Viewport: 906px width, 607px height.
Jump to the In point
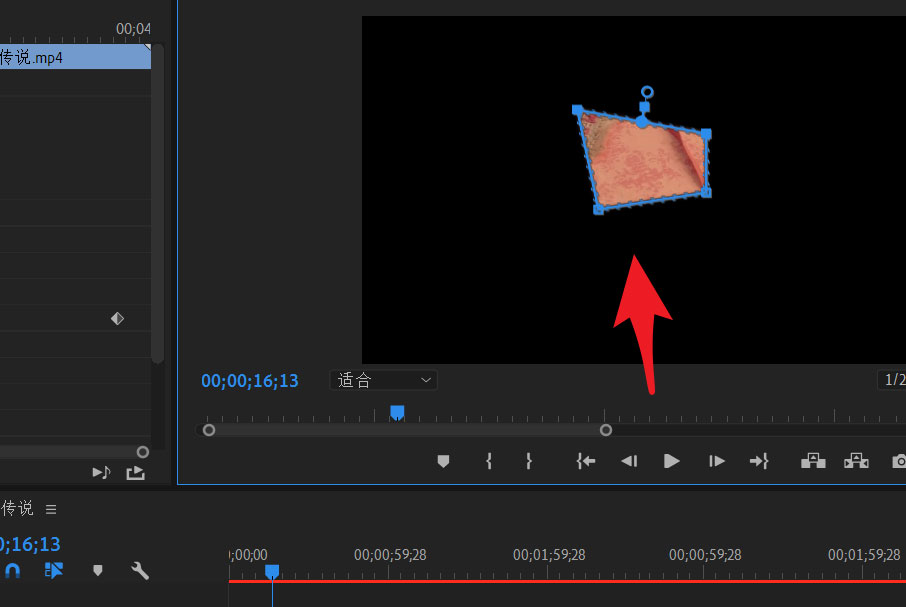pyautogui.click(x=586, y=461)
